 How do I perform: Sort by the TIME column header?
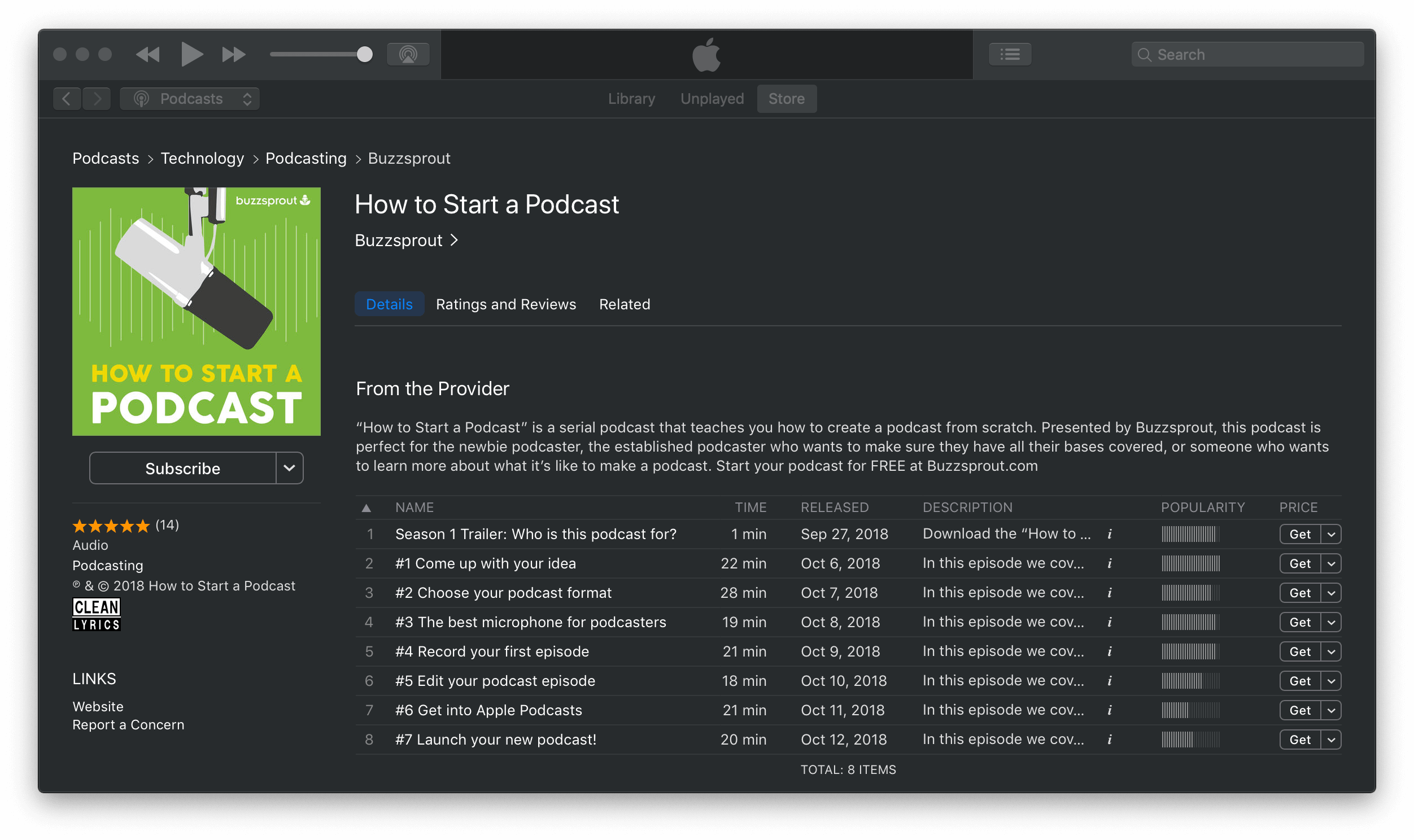(751, 508)
